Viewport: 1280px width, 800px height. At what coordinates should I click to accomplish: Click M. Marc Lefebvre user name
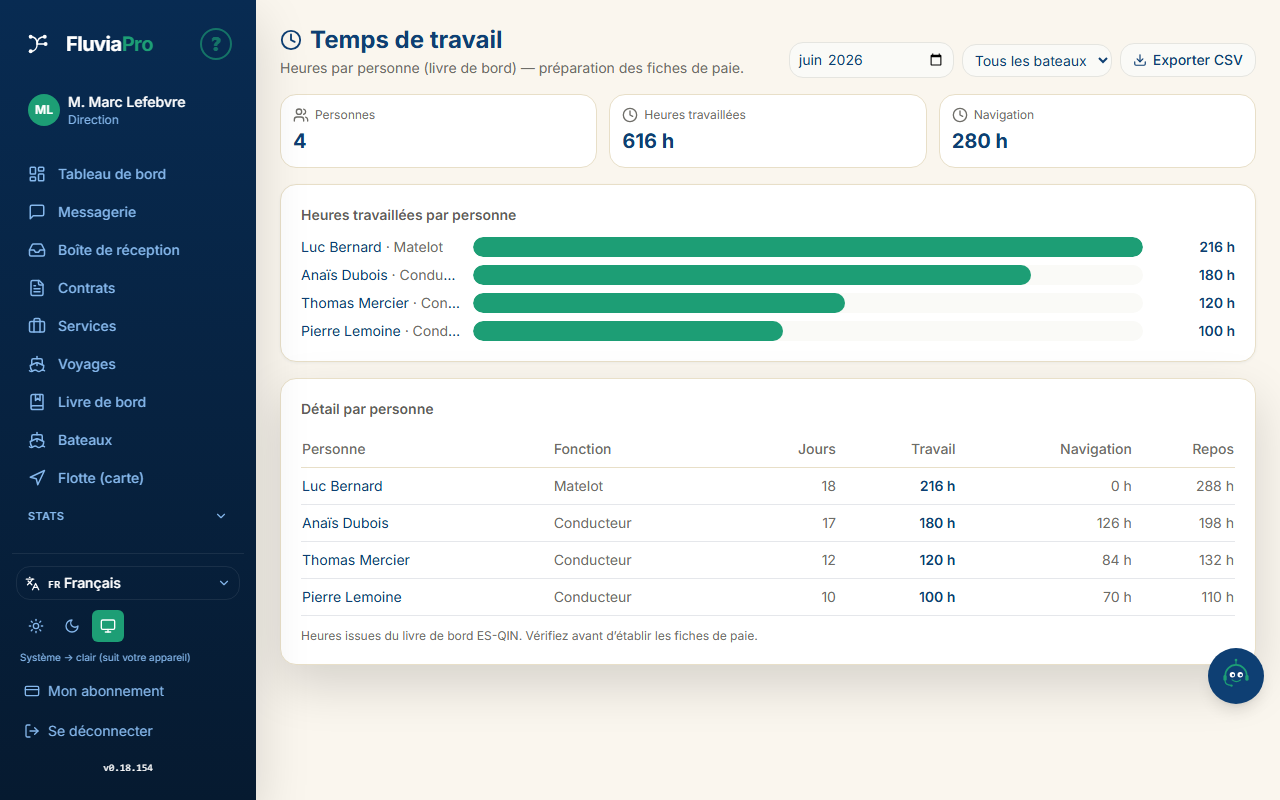click(x=126, y=102)
